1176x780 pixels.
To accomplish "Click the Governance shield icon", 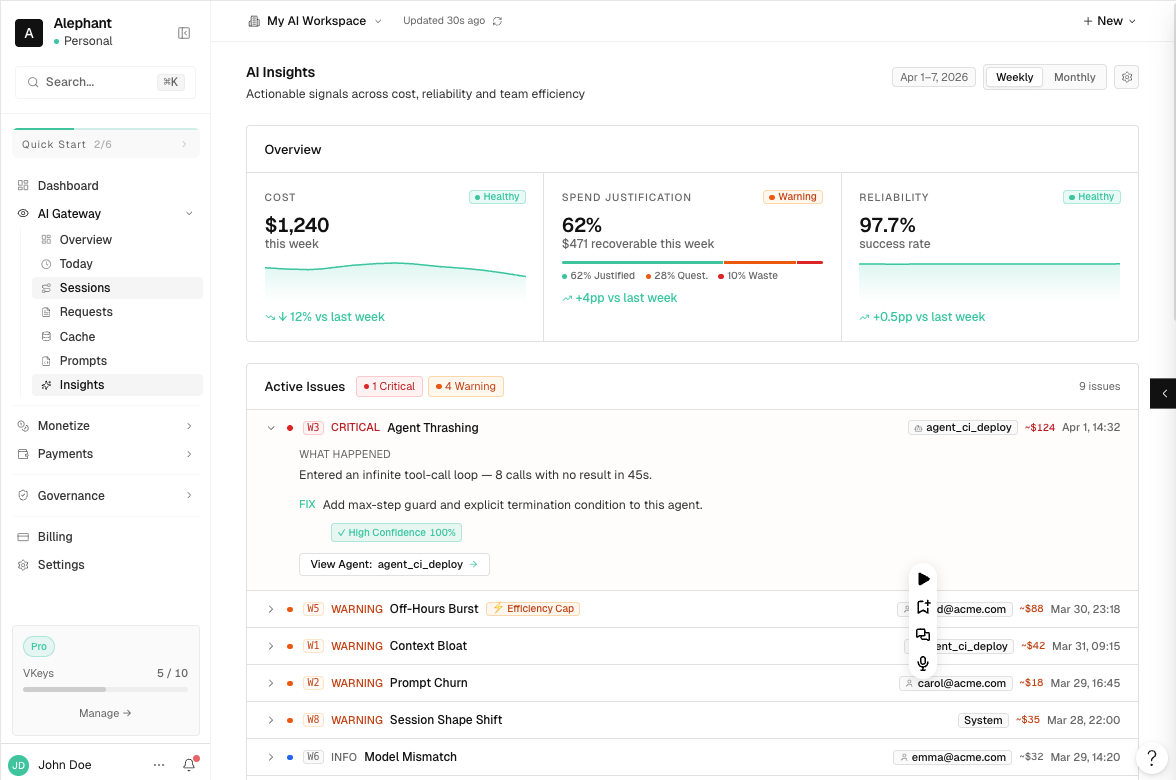I will (x=23, y=496).
